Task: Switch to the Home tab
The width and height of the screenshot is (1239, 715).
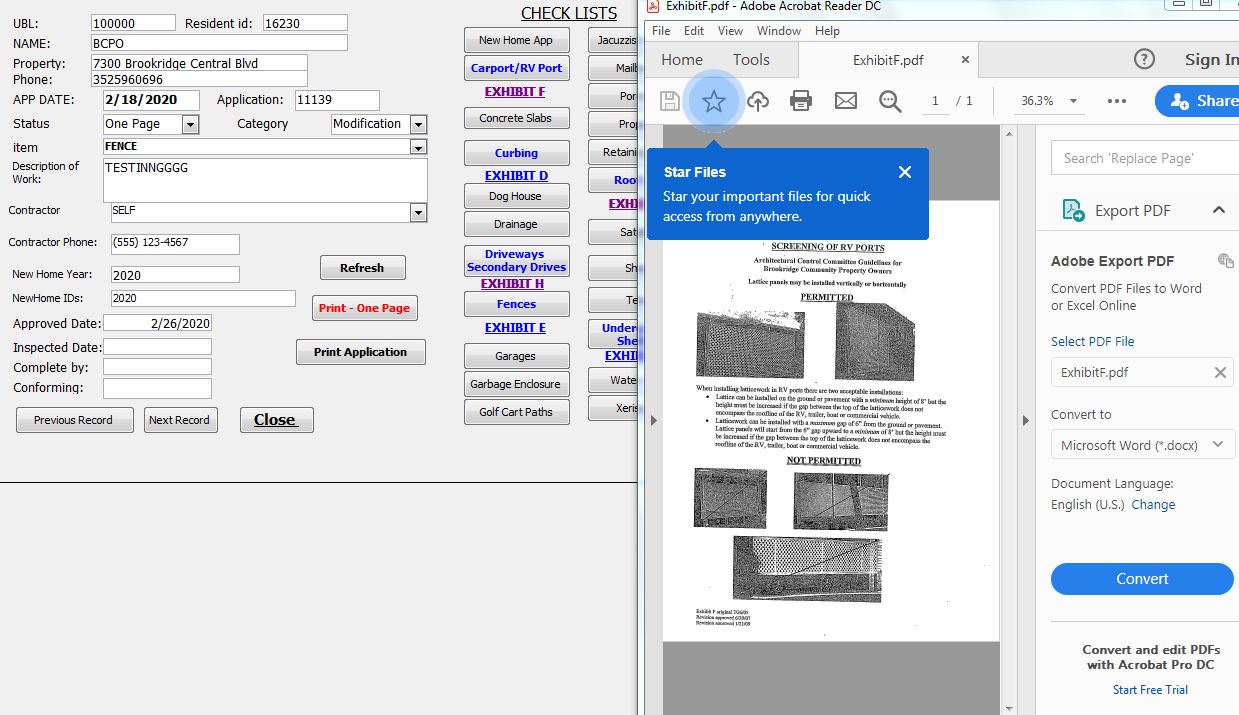Action: 682,60
